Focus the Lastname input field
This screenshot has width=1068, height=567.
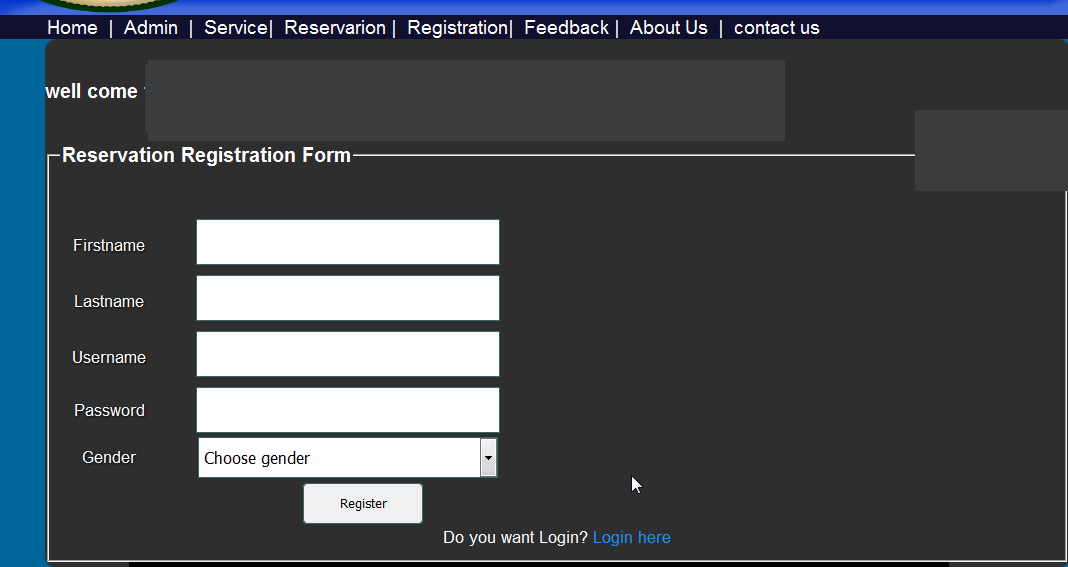(x=347, y=298)
